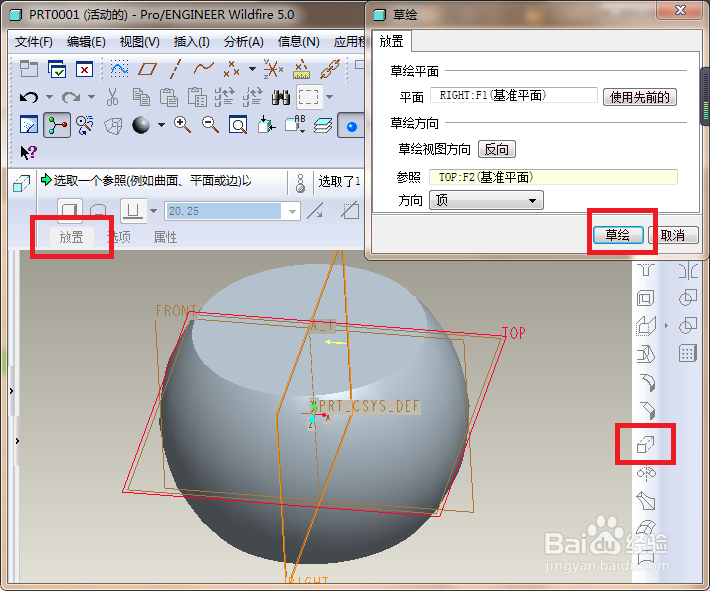The width and height of the screenshot is (710, 591).
Task: Click the shell tool icon in right toolbar
Action: pos(645,298)
